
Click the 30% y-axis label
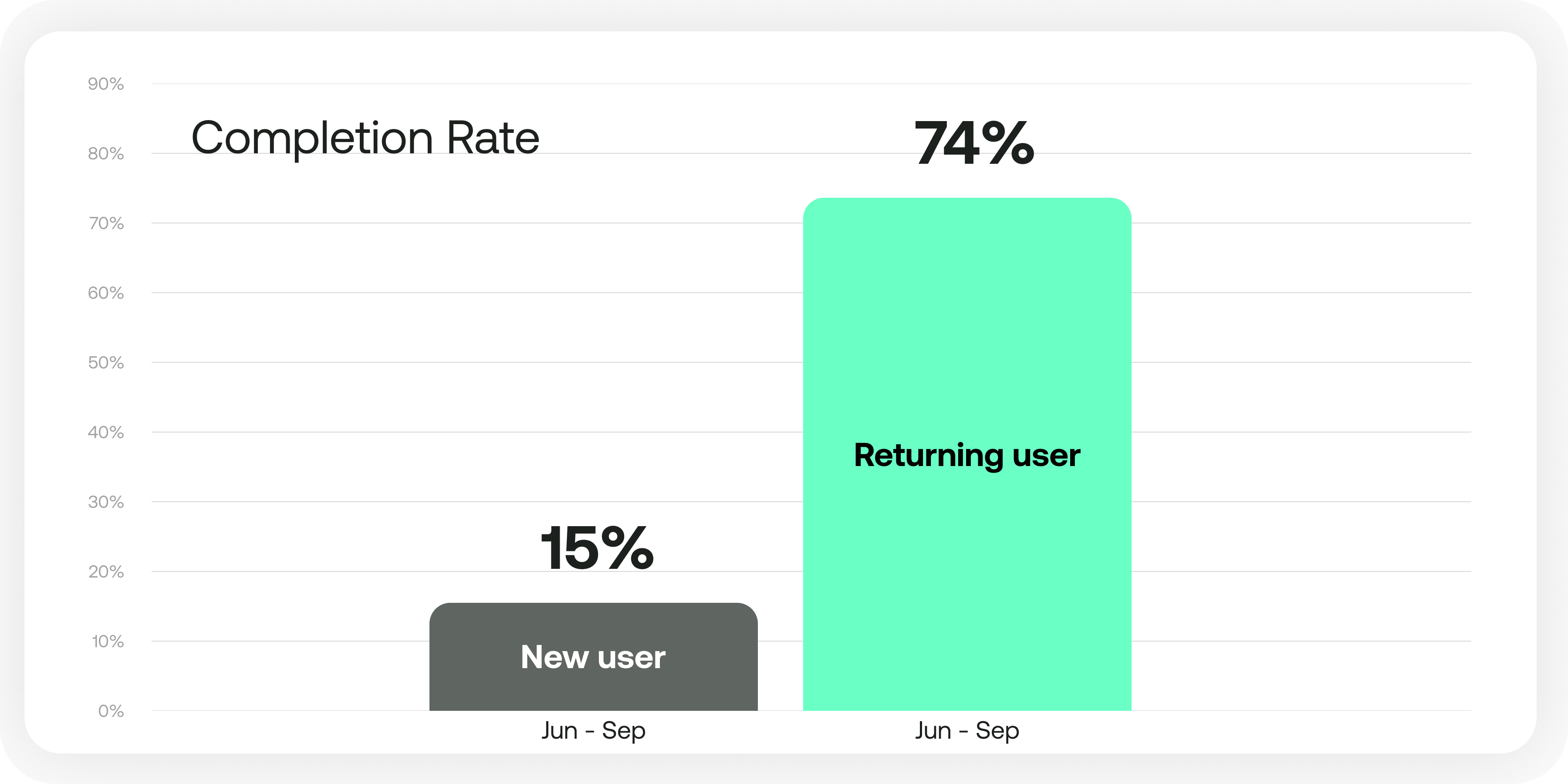click(x=106, y=502)
